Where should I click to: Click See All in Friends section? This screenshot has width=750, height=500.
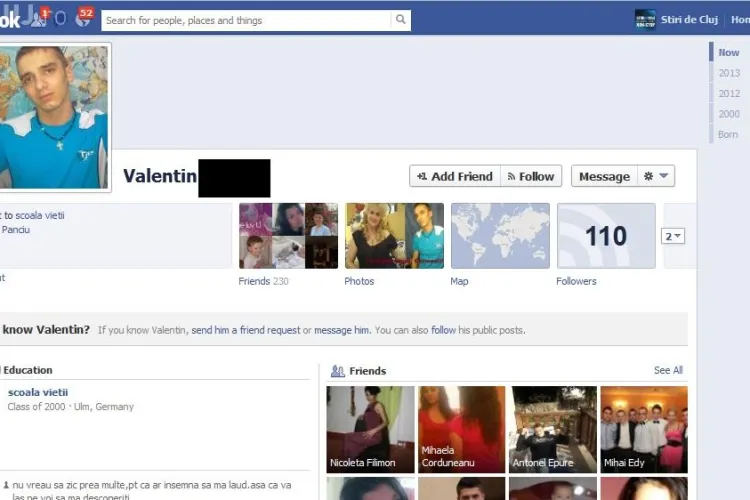tap(668, 370)
